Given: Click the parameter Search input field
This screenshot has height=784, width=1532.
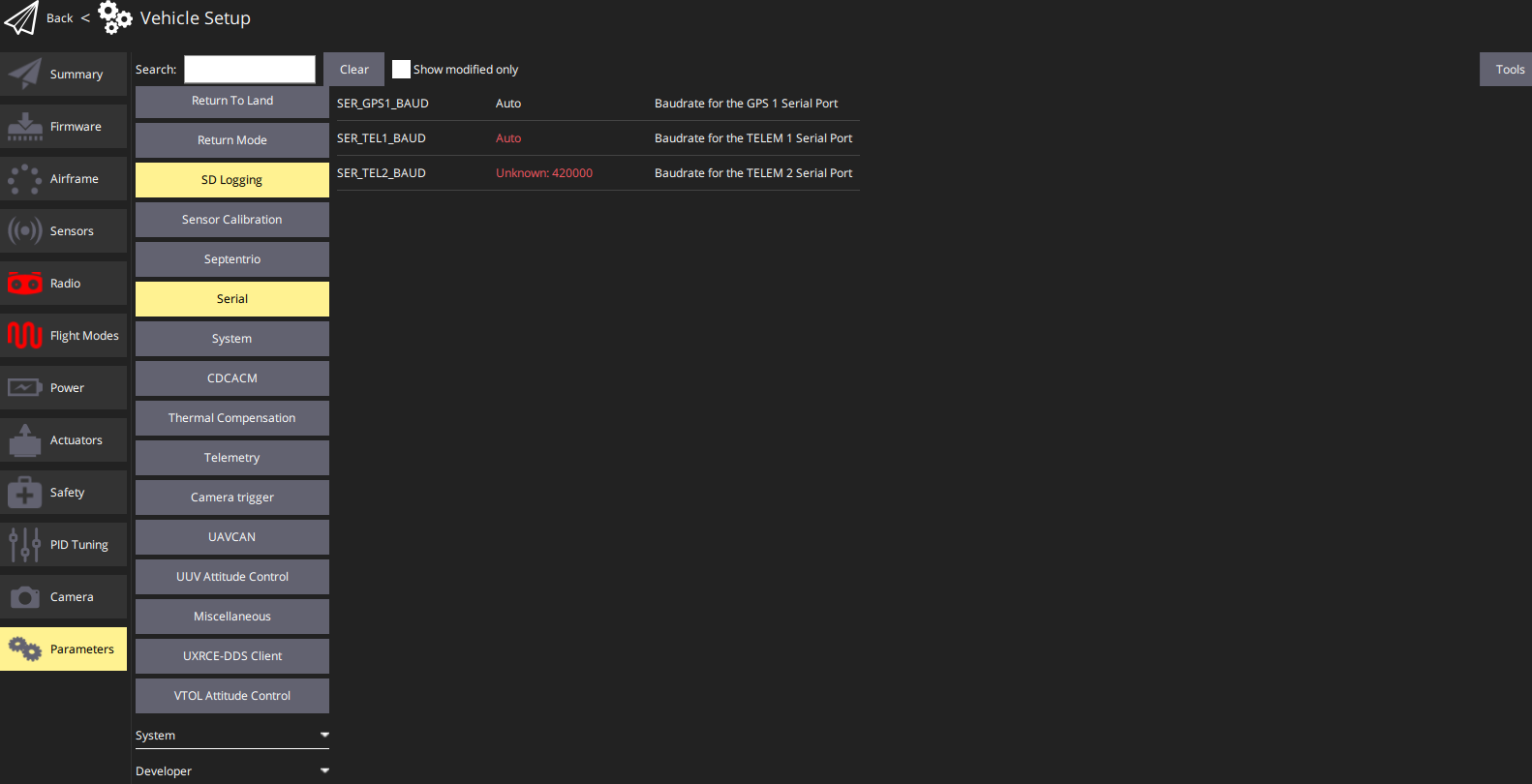Looking at the screenshot, I should point(250,70).
